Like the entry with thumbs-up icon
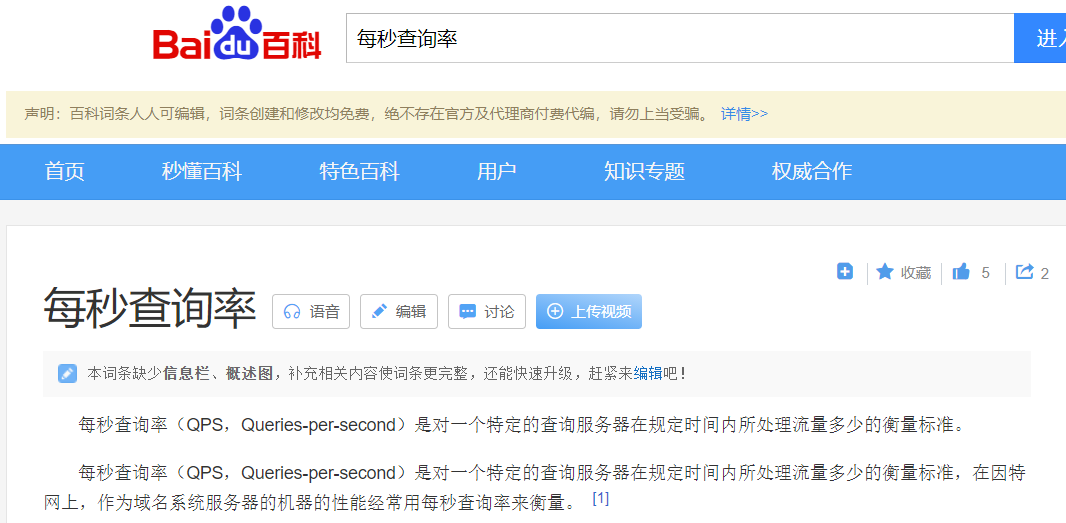 (x=961, y=272)
